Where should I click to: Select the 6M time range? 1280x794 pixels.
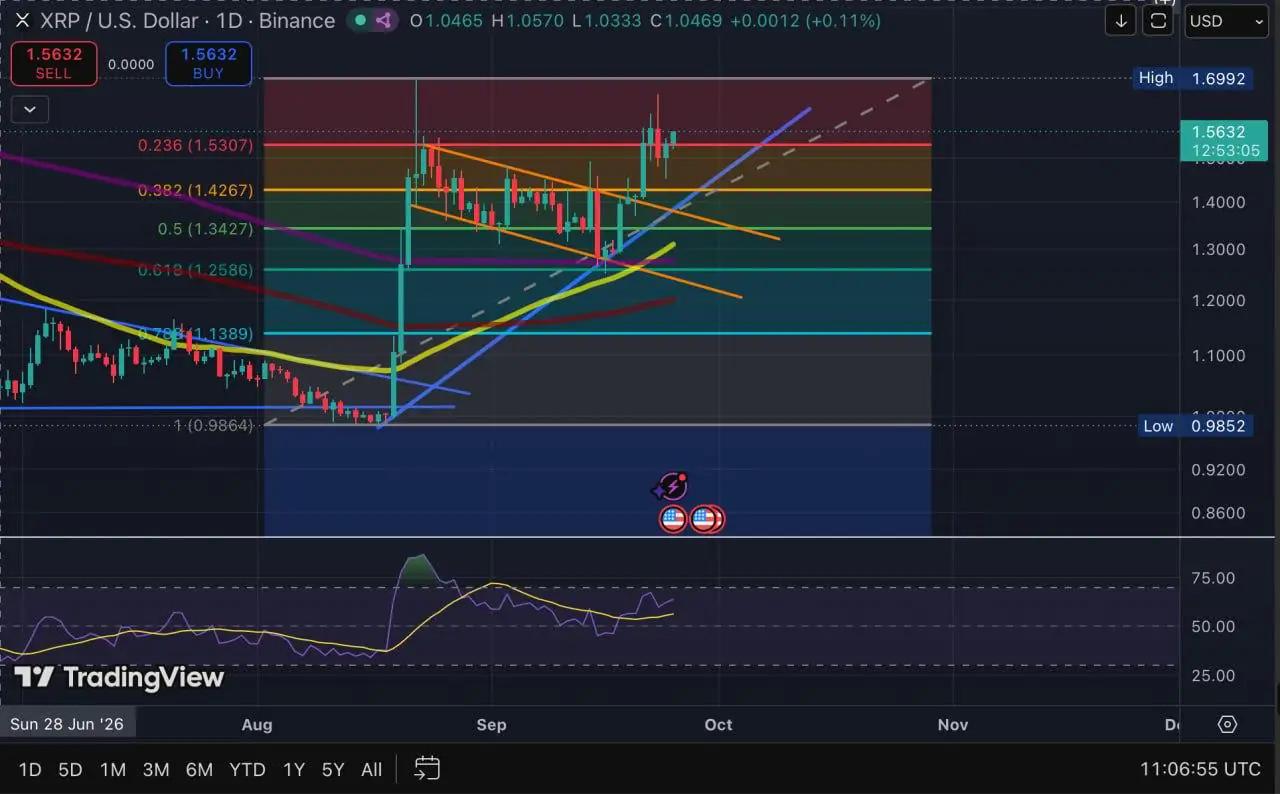[199, 769]
